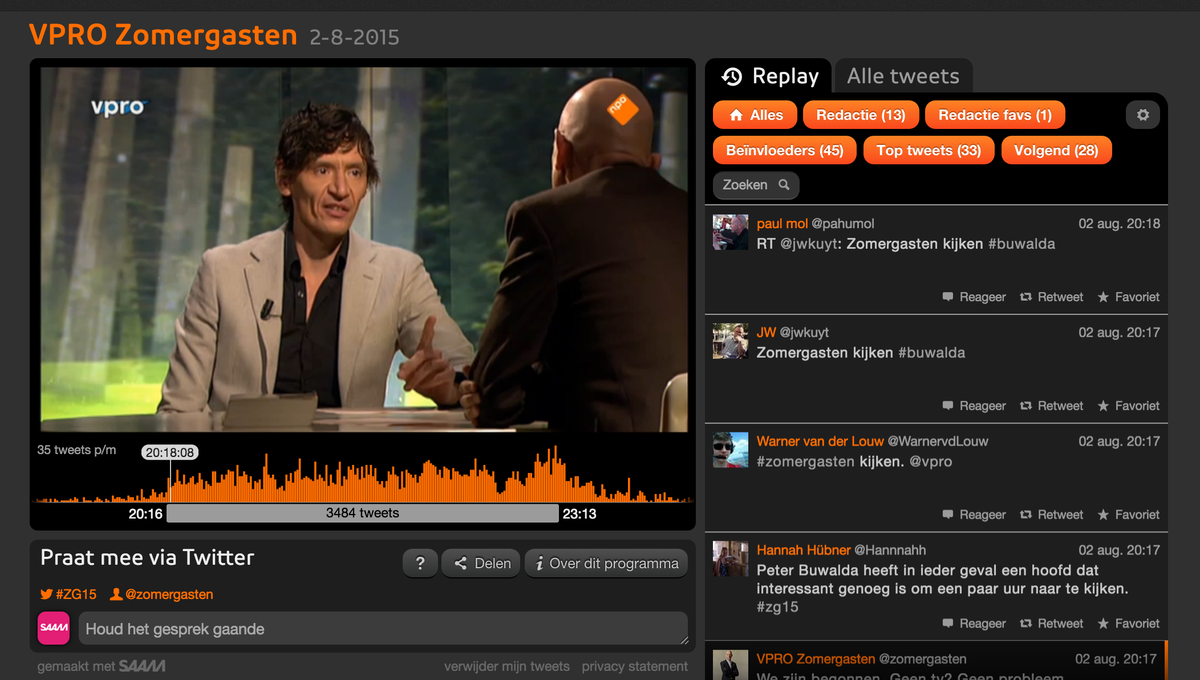This screenshot has height=680, width=1200.
Task: Retweet JW's tweet
Action: [x=1051, y=406]
